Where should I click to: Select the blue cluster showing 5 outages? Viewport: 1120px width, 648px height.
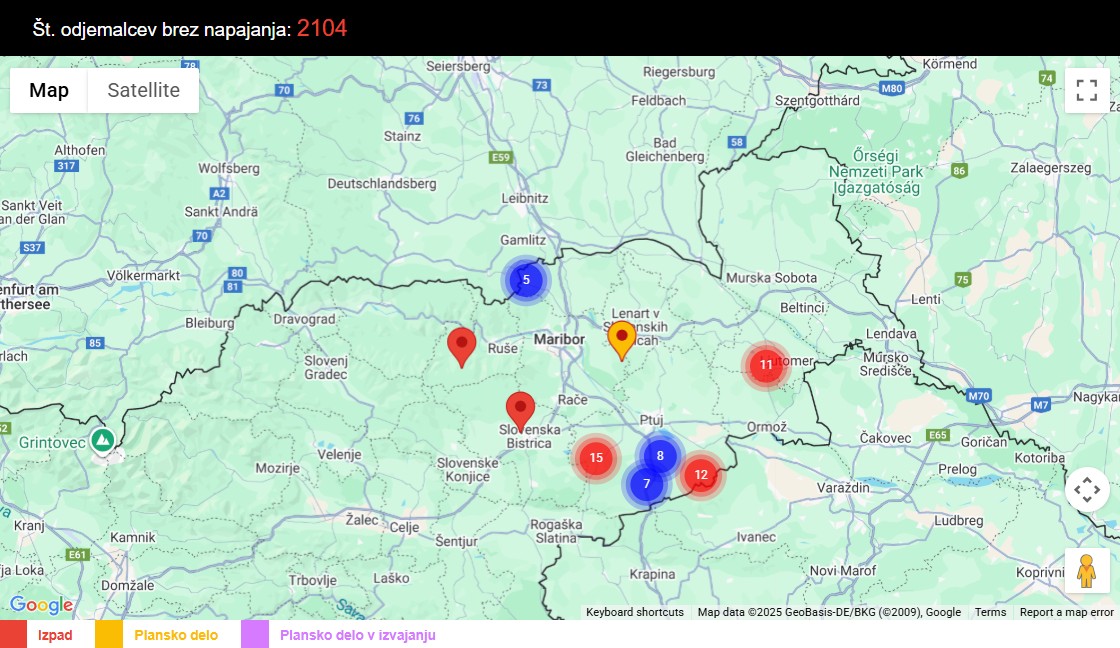[524, 280]
